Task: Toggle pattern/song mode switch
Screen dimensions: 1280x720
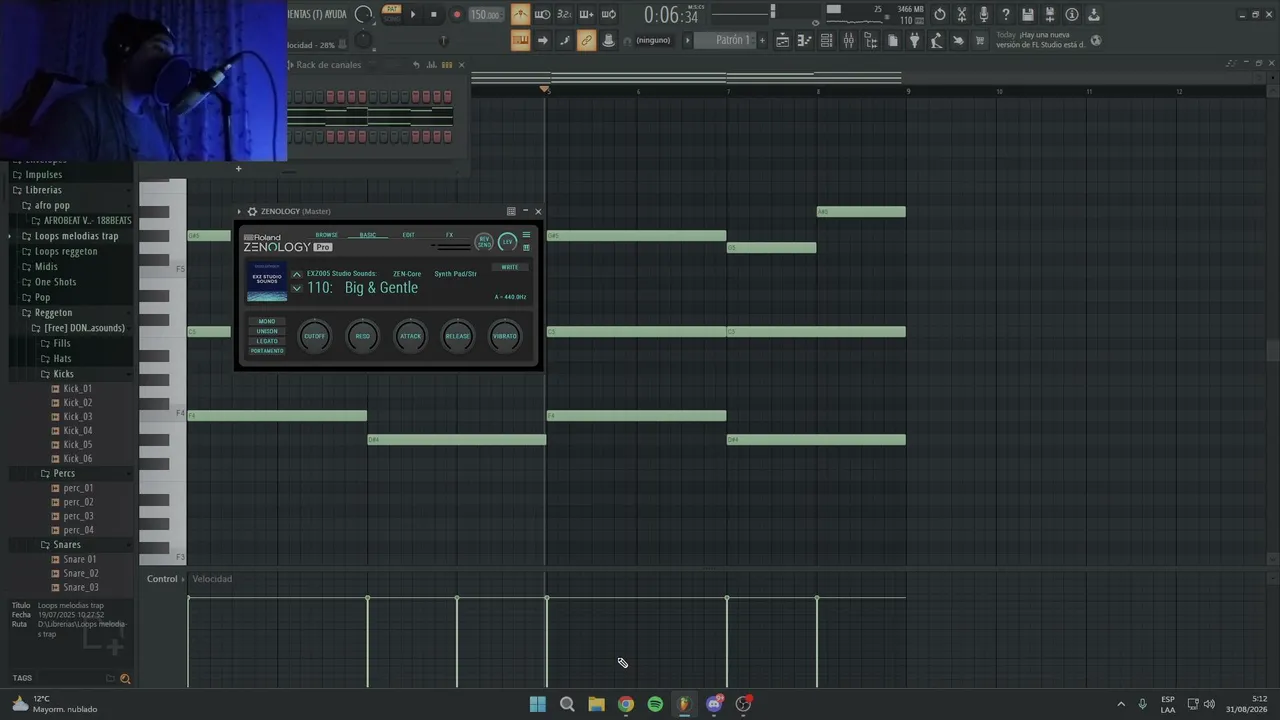Action: [x=392, y=14]
